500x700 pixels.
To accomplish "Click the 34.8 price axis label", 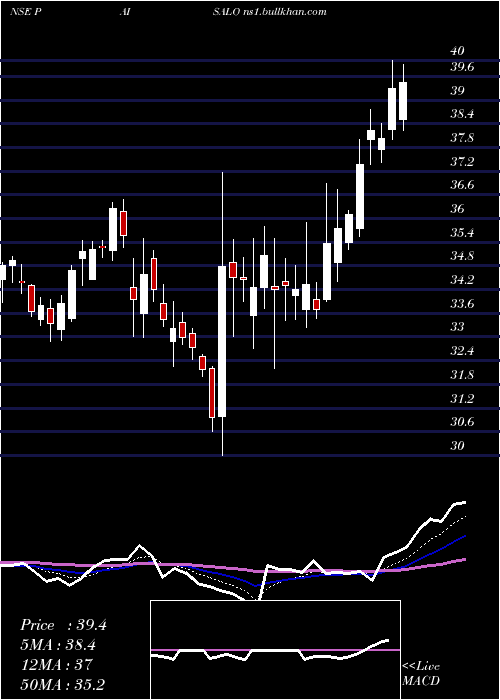I will point(463,256).
